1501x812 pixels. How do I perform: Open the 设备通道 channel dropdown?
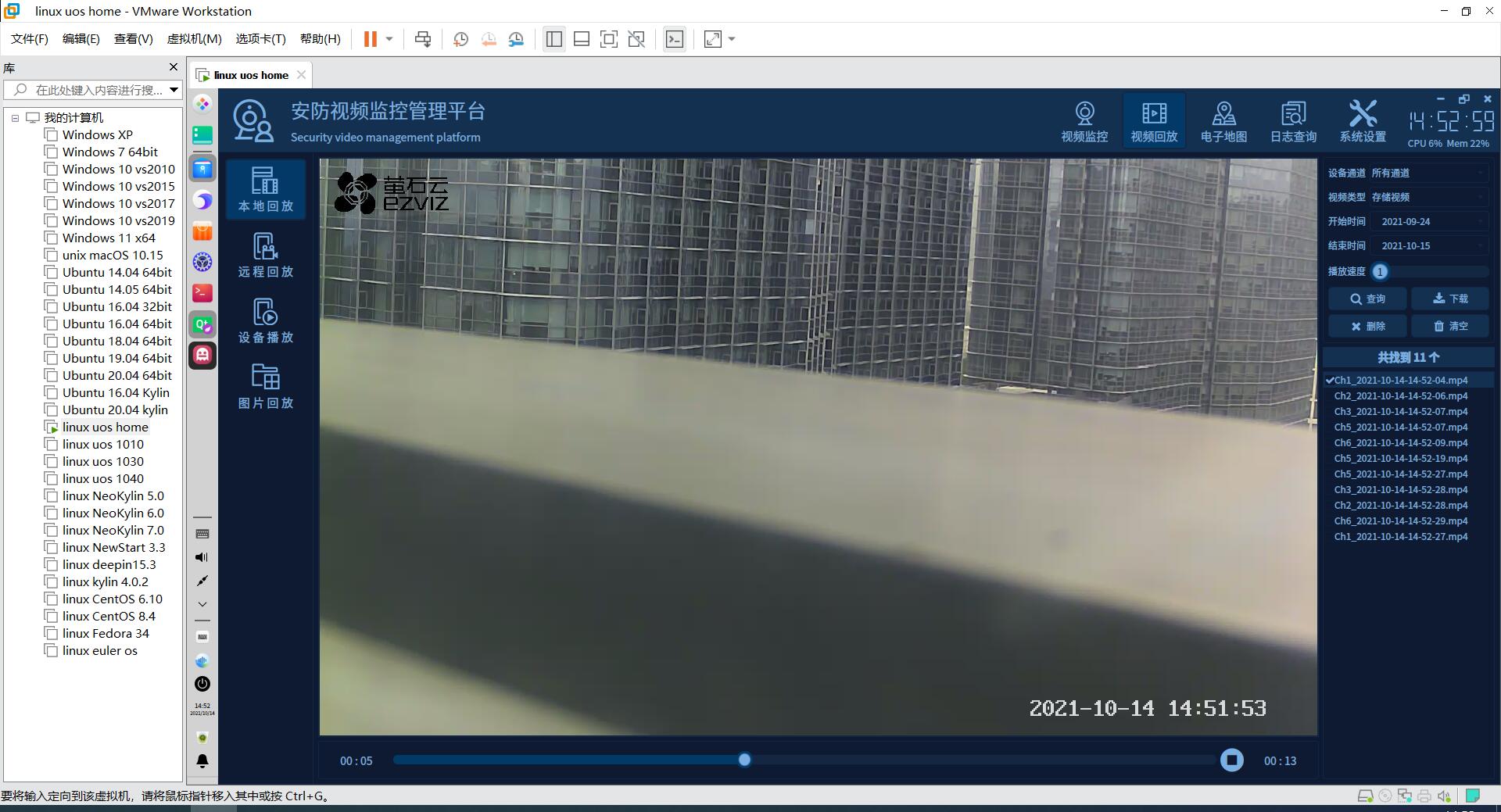pyautogui.click(x=1428, y=173)
